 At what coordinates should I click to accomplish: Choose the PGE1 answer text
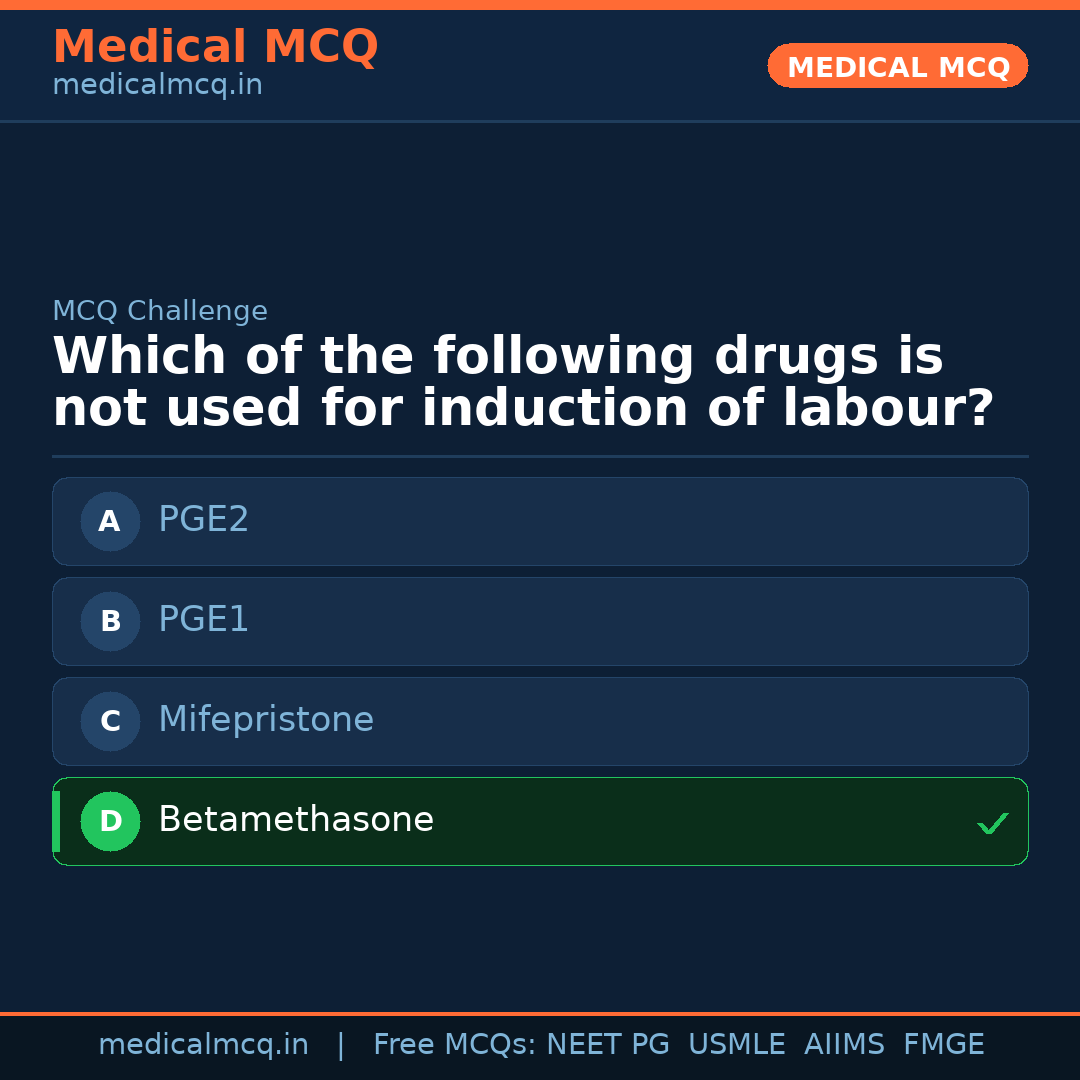tap(204, 620)
